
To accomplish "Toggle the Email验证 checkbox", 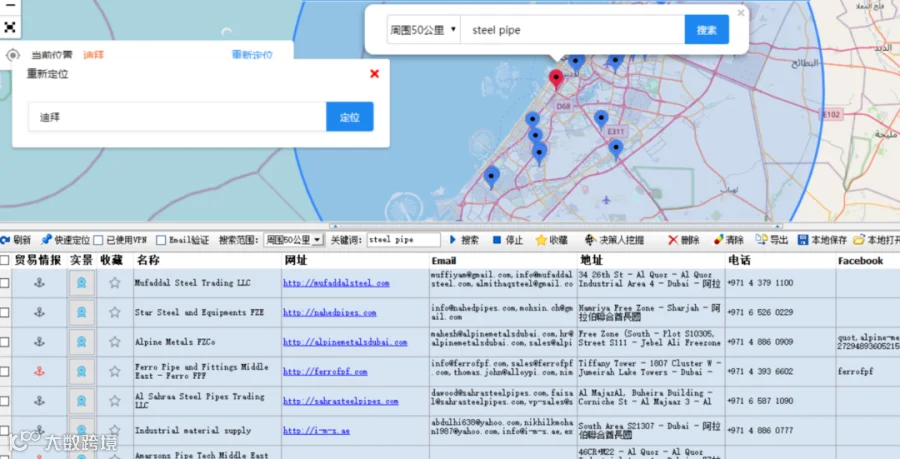I will pos(161,240).
